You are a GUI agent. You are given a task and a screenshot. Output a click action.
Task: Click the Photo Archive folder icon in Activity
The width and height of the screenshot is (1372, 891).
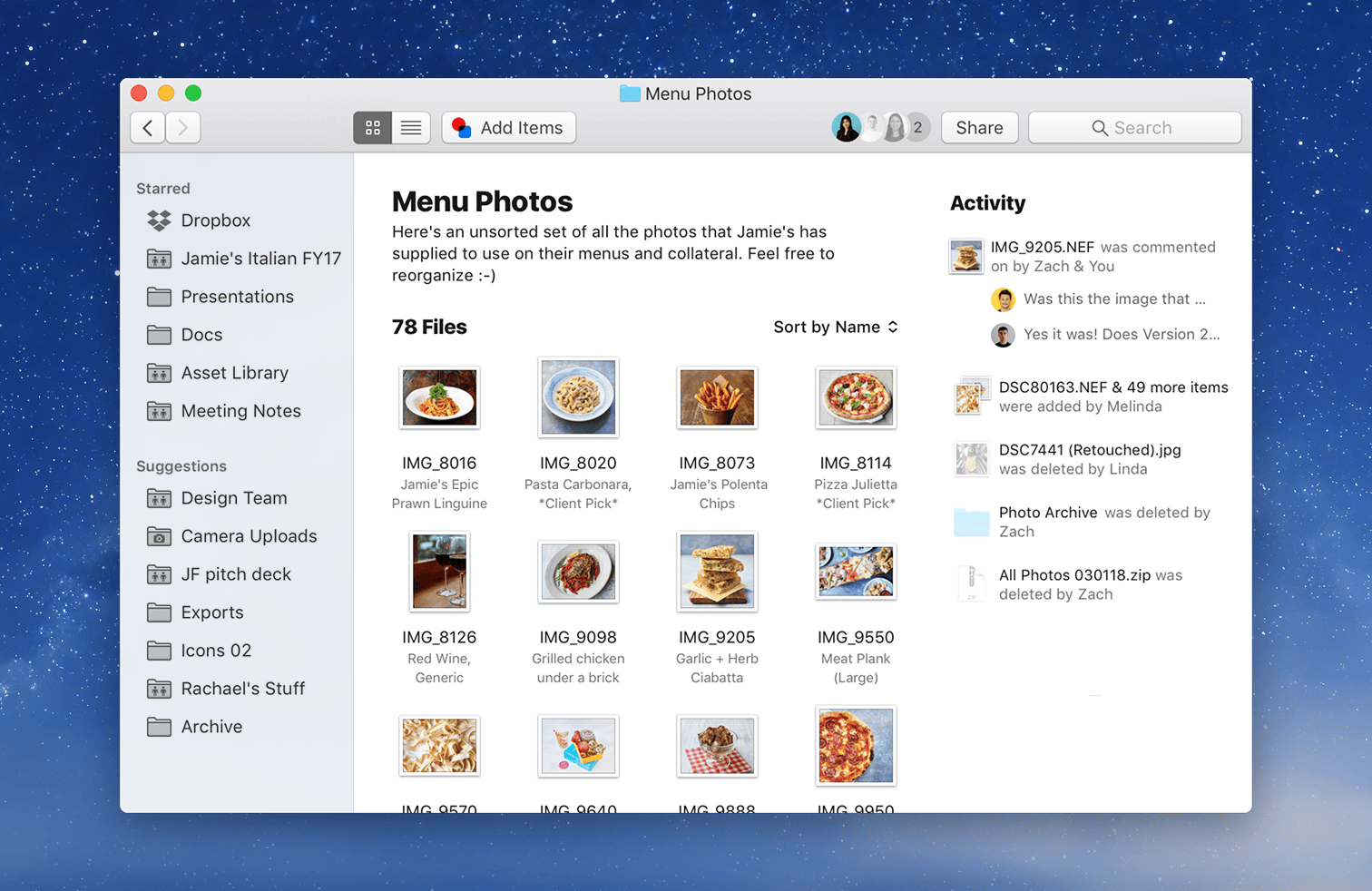point(971,522)
